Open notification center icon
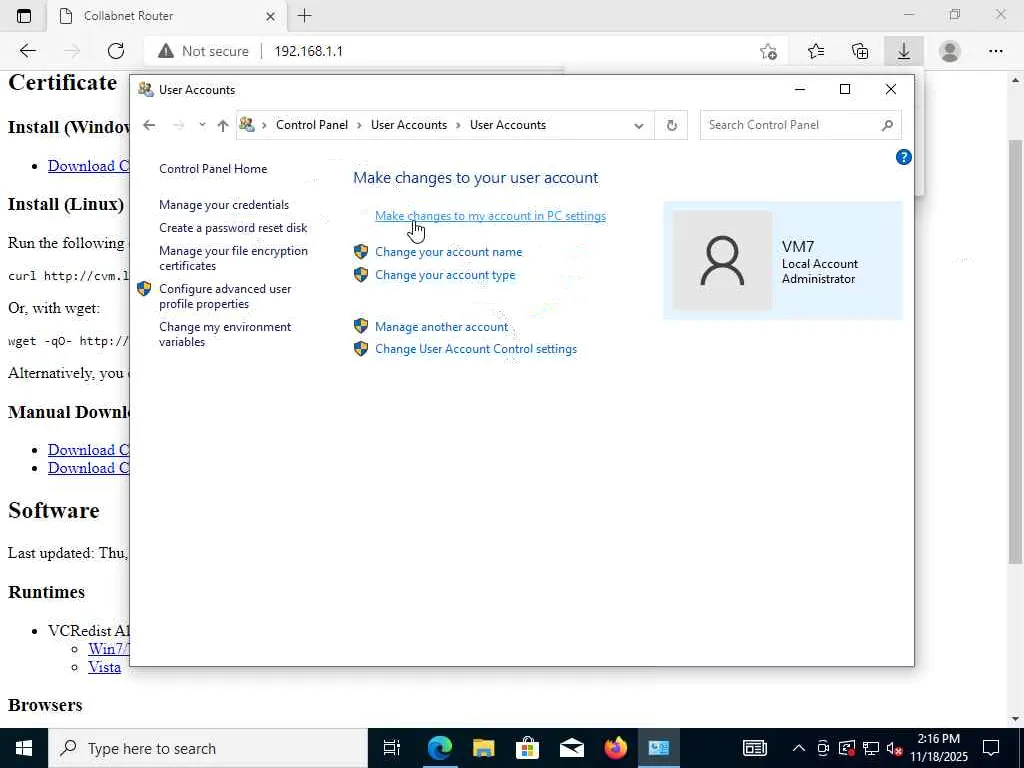The height and width of the screenshot is (768, 1024). (x=991, y=748)
